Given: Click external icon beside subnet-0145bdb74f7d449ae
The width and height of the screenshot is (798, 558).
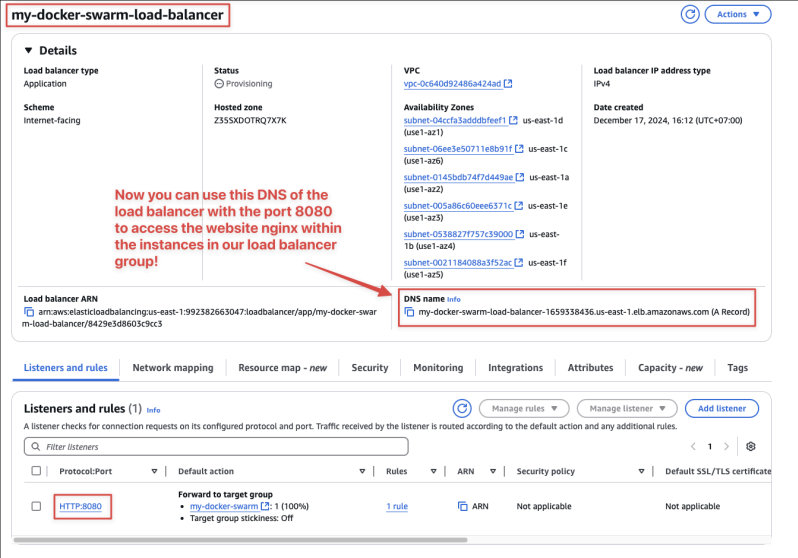Looking at the screenshot, I should tap(520, 177).
